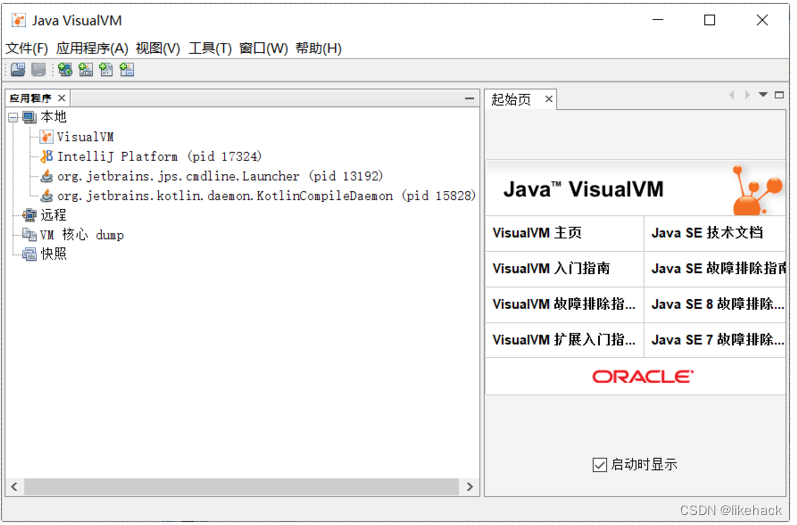Toggle the 启动时显示 checkbox

(599, 465)
